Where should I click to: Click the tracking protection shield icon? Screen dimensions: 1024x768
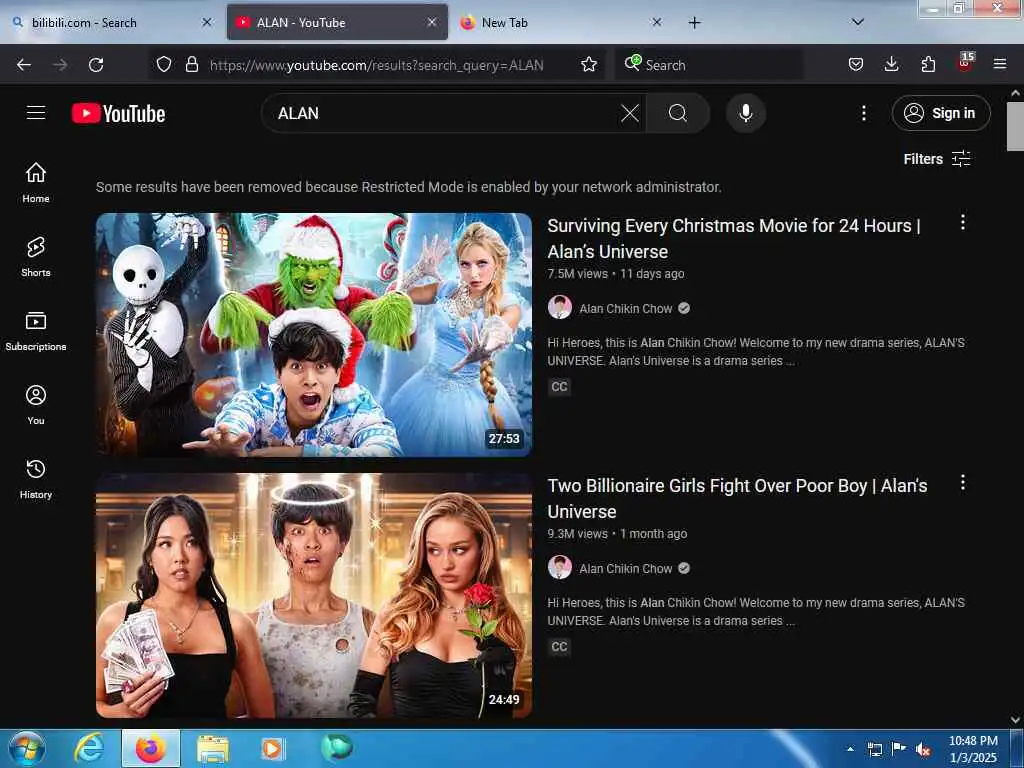(x=164, y=65)
